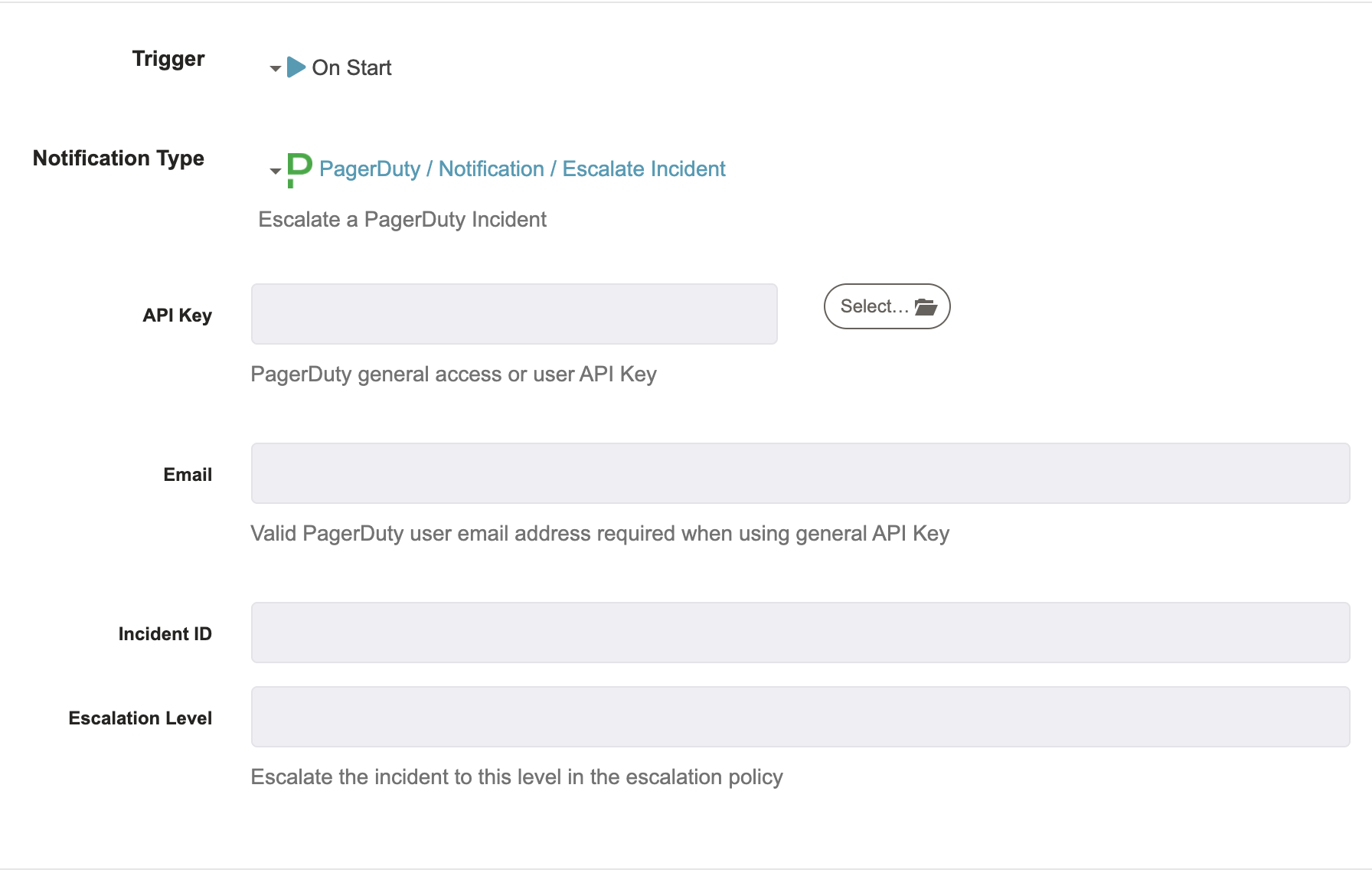Click the Email field label
This screenshot has width=1372, height=873.
188,475
